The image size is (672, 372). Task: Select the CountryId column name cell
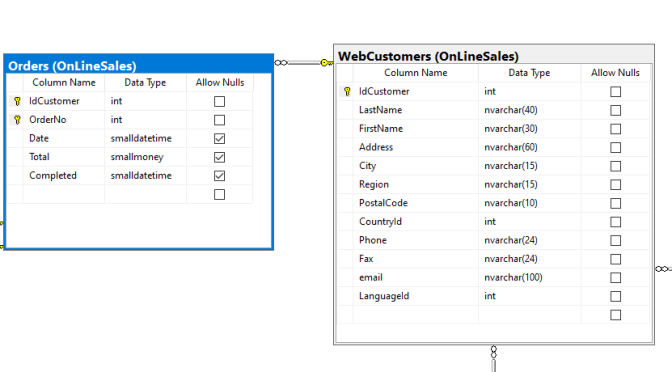click(x=416, y=222)
